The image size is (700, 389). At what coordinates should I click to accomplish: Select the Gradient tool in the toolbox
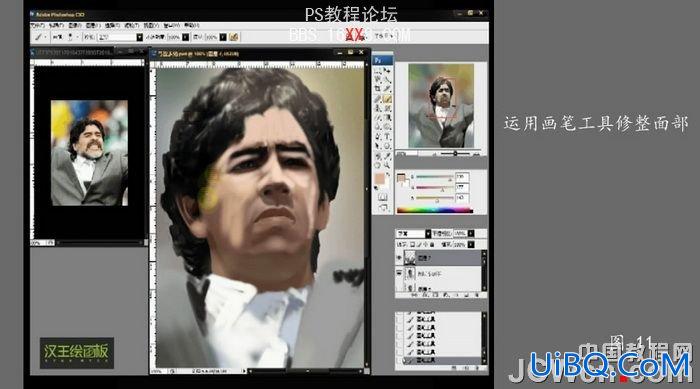point(387,117)
